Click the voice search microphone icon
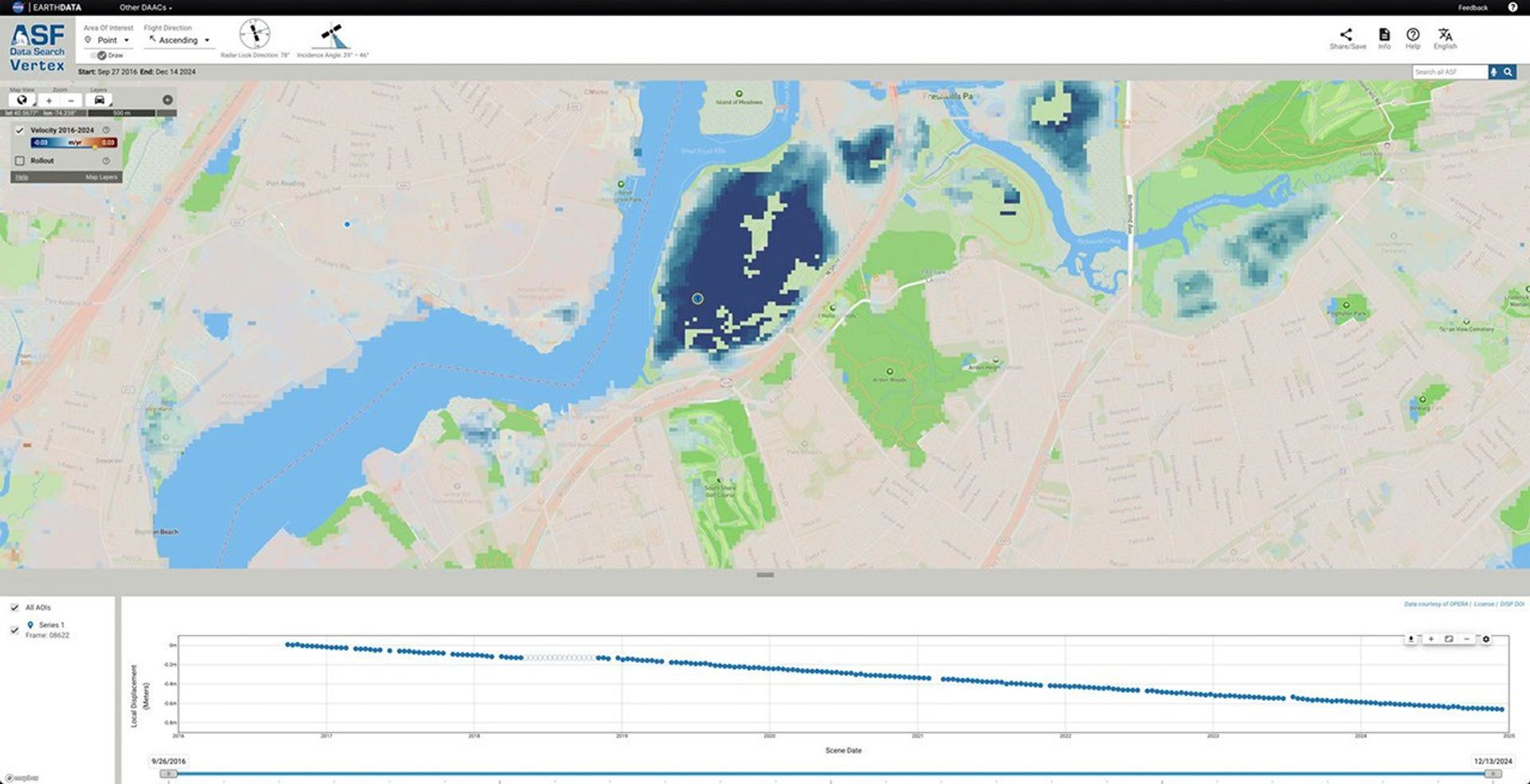The image size is (1530, 784). (x=1494, y=72)
